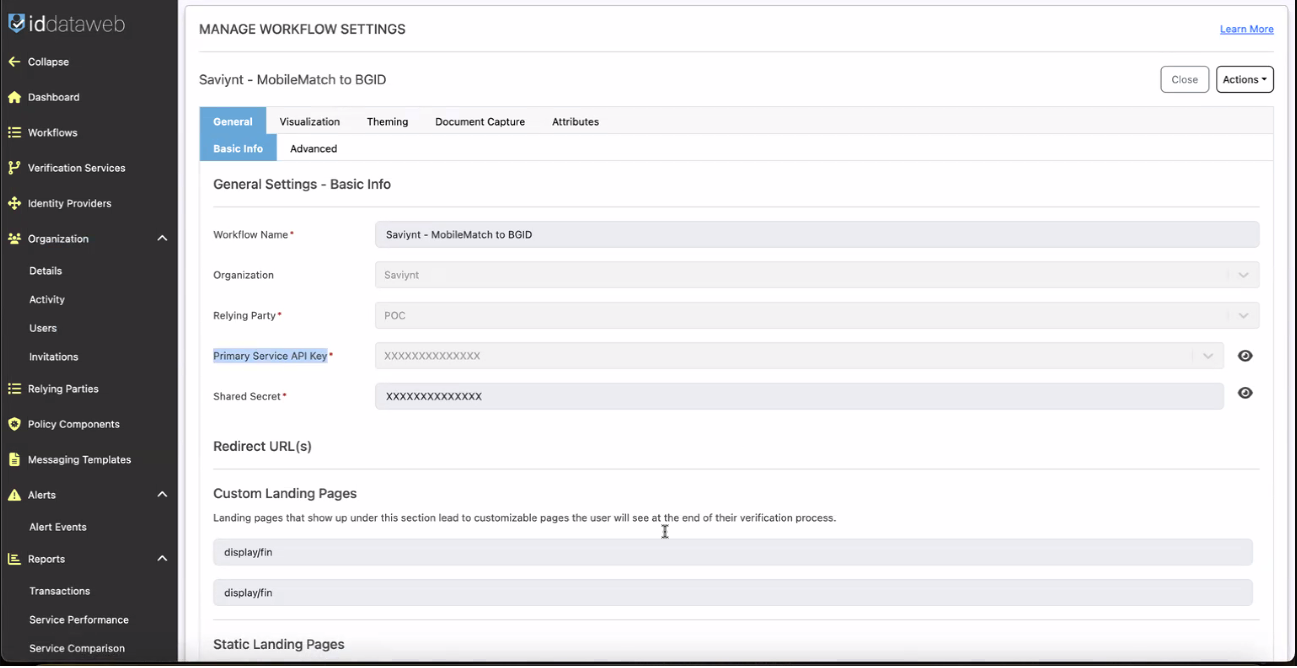Open Relying Parties page
The height and width of the screenshot is (668, 1297).
(x=63, y=389)
